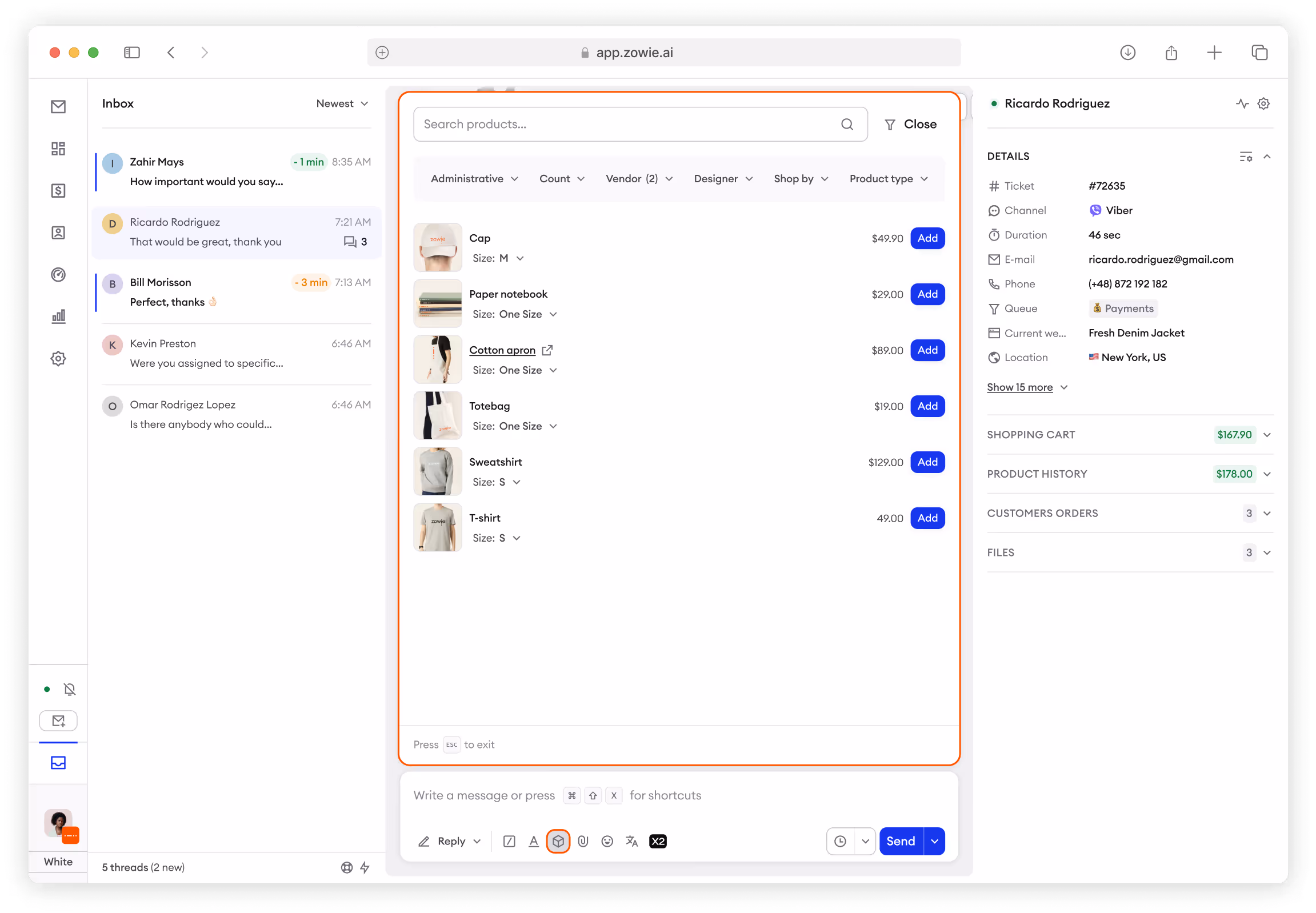This screenshot has width=1316, height=913.
Task: Toggle the X2 button in composer
Action: pyautogui.click(x=657, y=841)
